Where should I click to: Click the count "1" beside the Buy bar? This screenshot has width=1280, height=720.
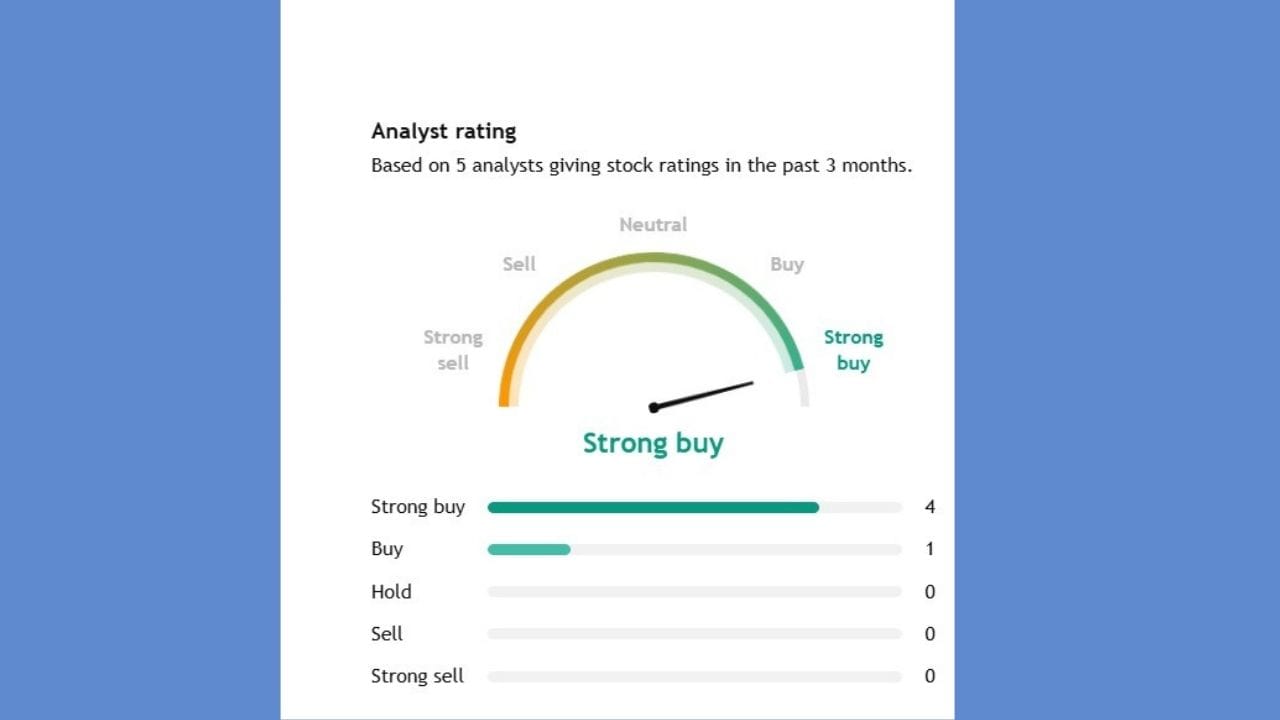[930, 549]
